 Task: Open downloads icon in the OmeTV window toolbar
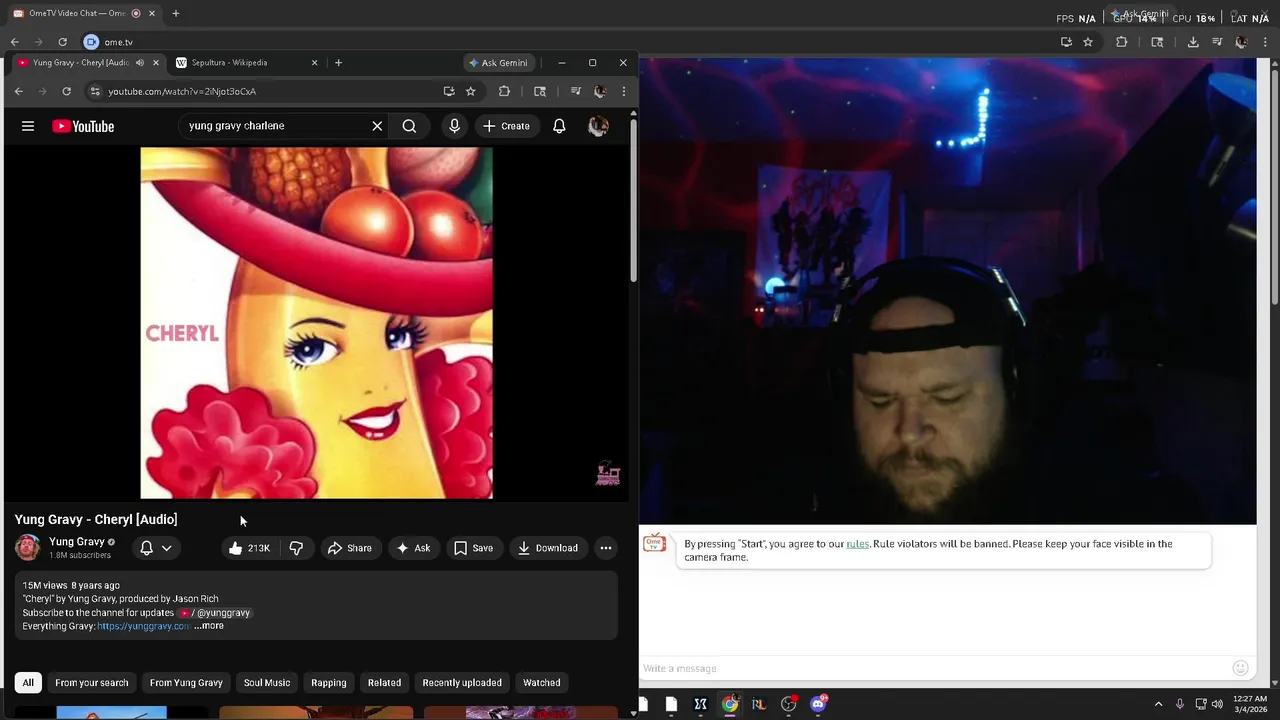coord(1193,42)
